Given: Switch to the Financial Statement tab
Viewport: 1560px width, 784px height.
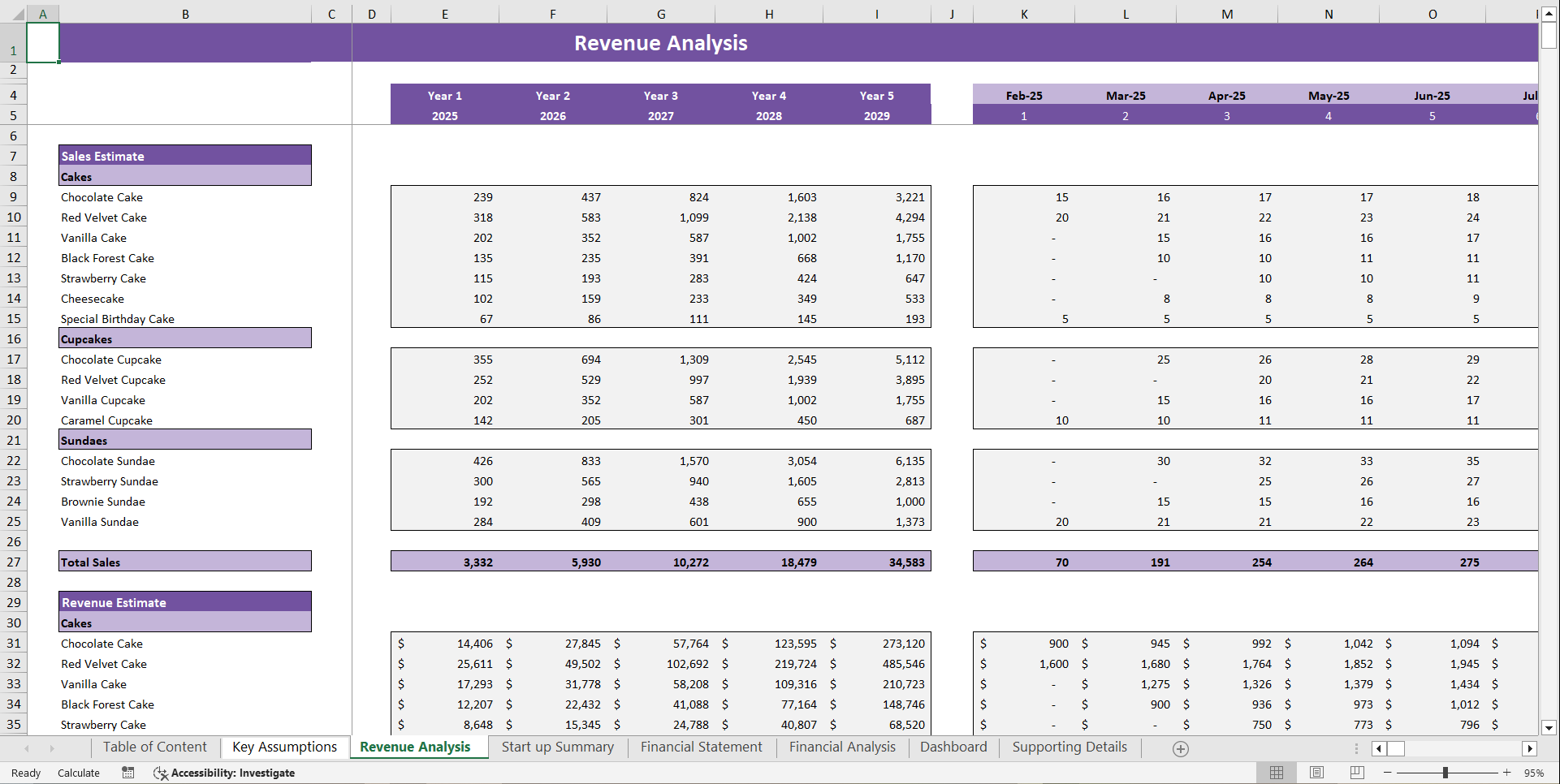Looking at the screenshot, I should tap(701, 747).
